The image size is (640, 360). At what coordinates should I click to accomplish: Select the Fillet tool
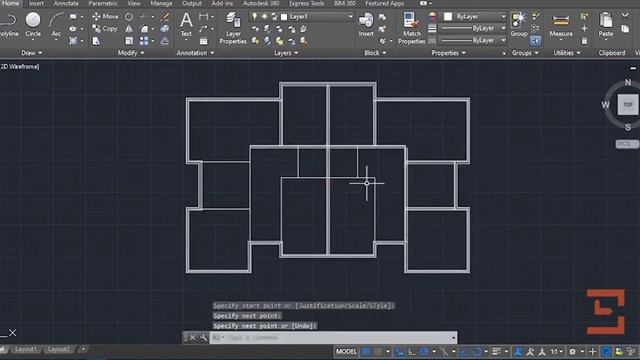coord(144,29)
